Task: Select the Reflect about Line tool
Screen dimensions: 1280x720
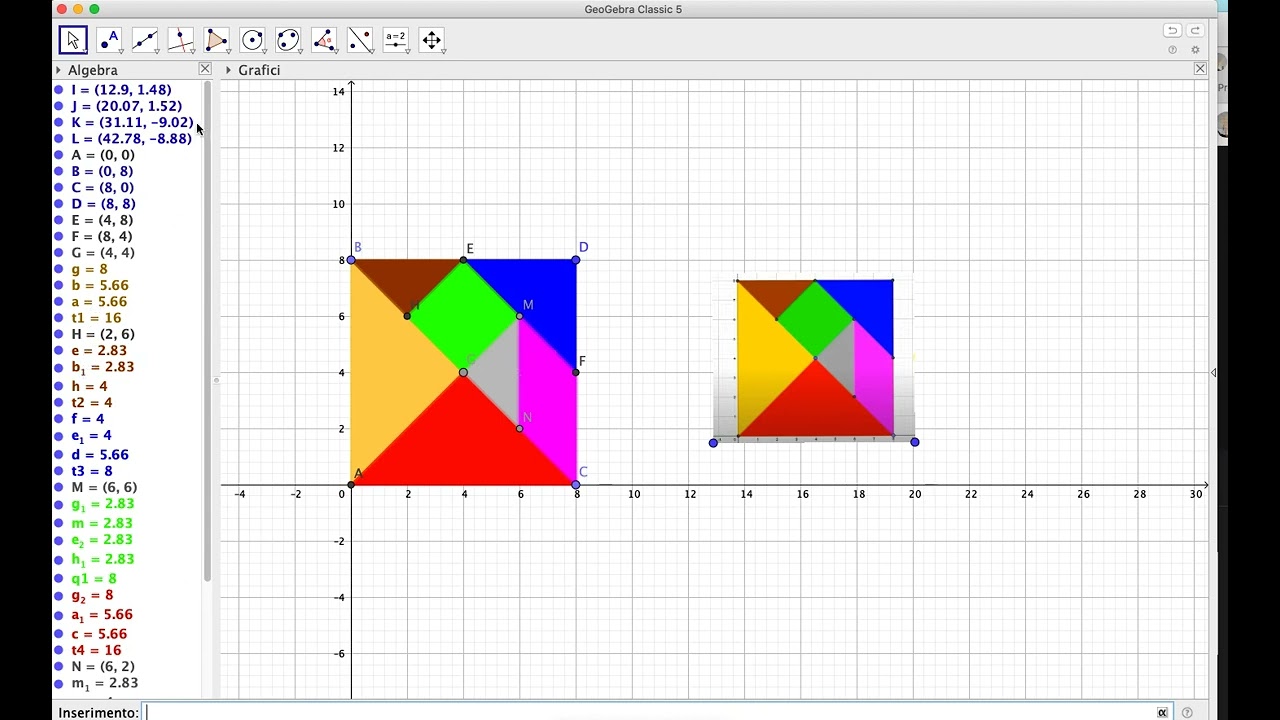Action: click(x=360, y=40)
